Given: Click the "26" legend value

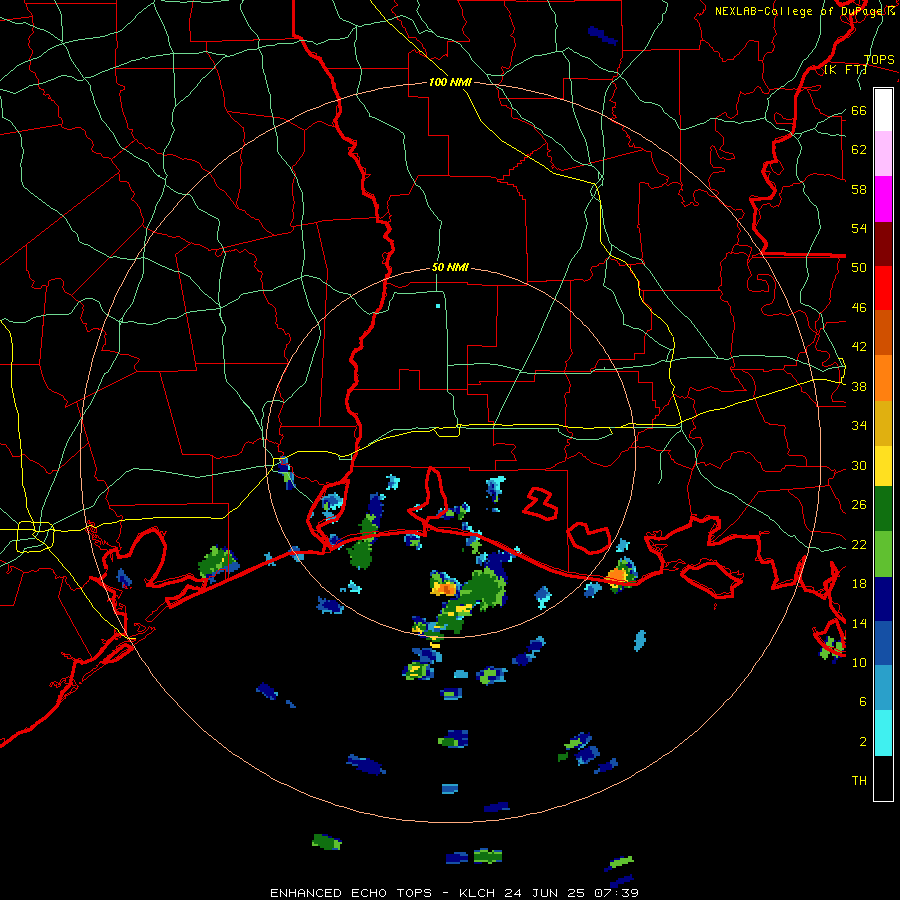Looking at the screenshot, I should tap(859, 505).
